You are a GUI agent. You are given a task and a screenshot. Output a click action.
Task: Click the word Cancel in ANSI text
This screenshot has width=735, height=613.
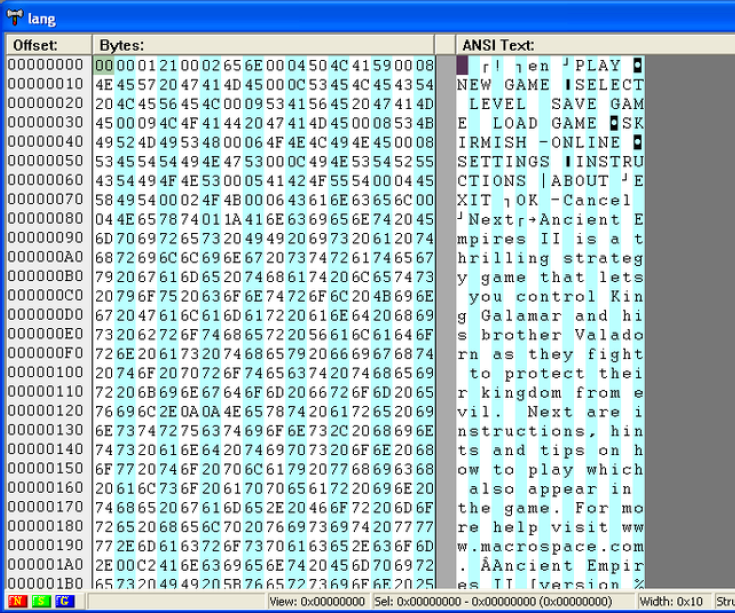pos(597,200)
